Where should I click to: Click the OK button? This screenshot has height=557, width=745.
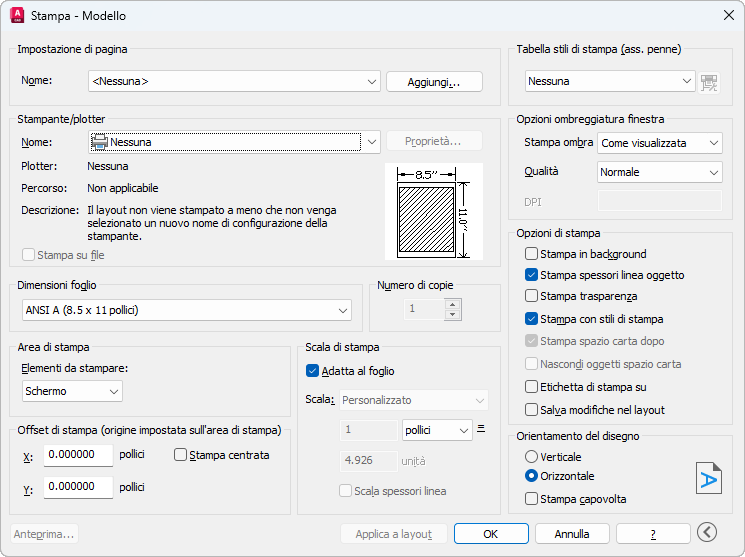491,534
